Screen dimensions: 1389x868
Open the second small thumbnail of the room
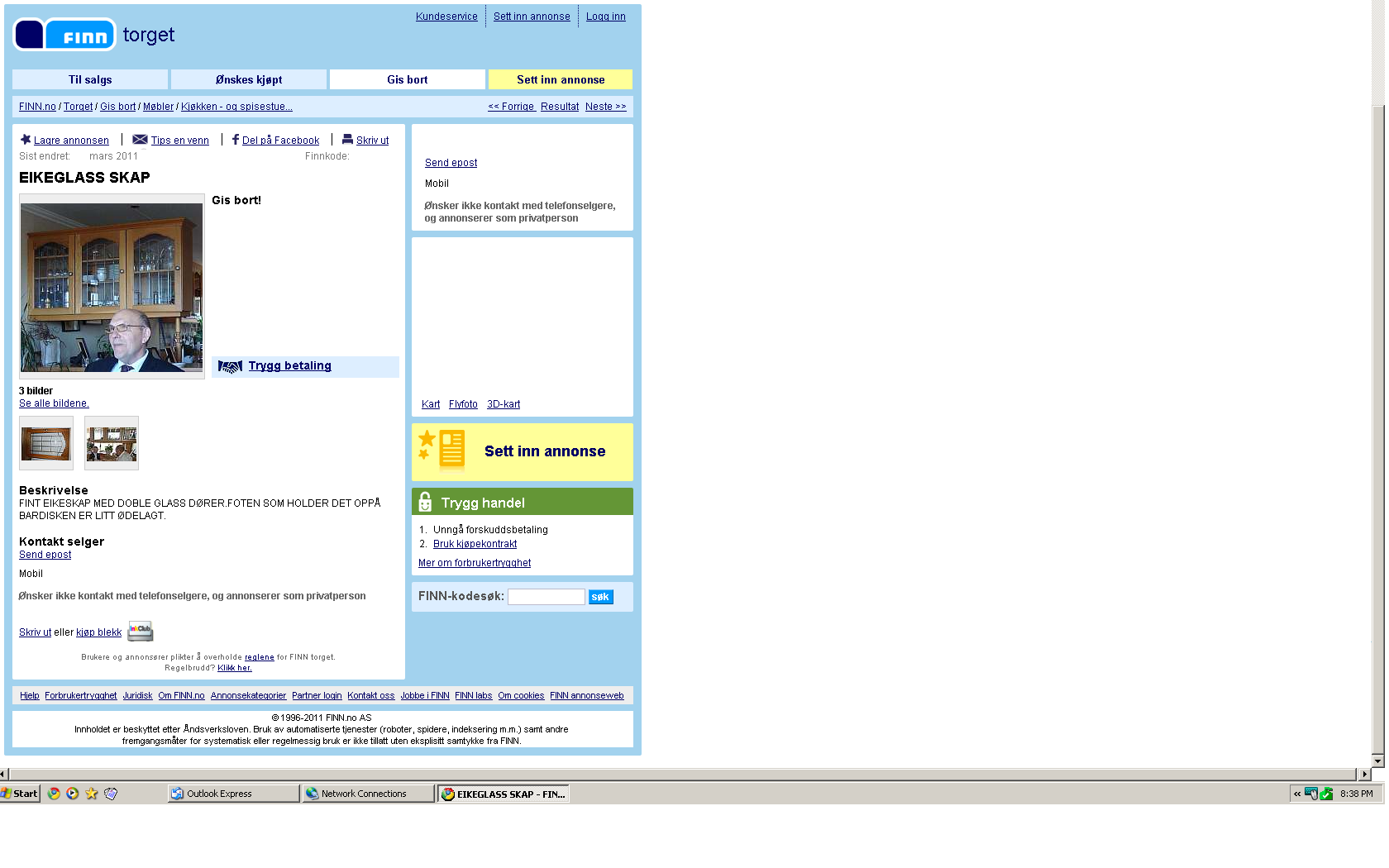[x=112, y=443]
